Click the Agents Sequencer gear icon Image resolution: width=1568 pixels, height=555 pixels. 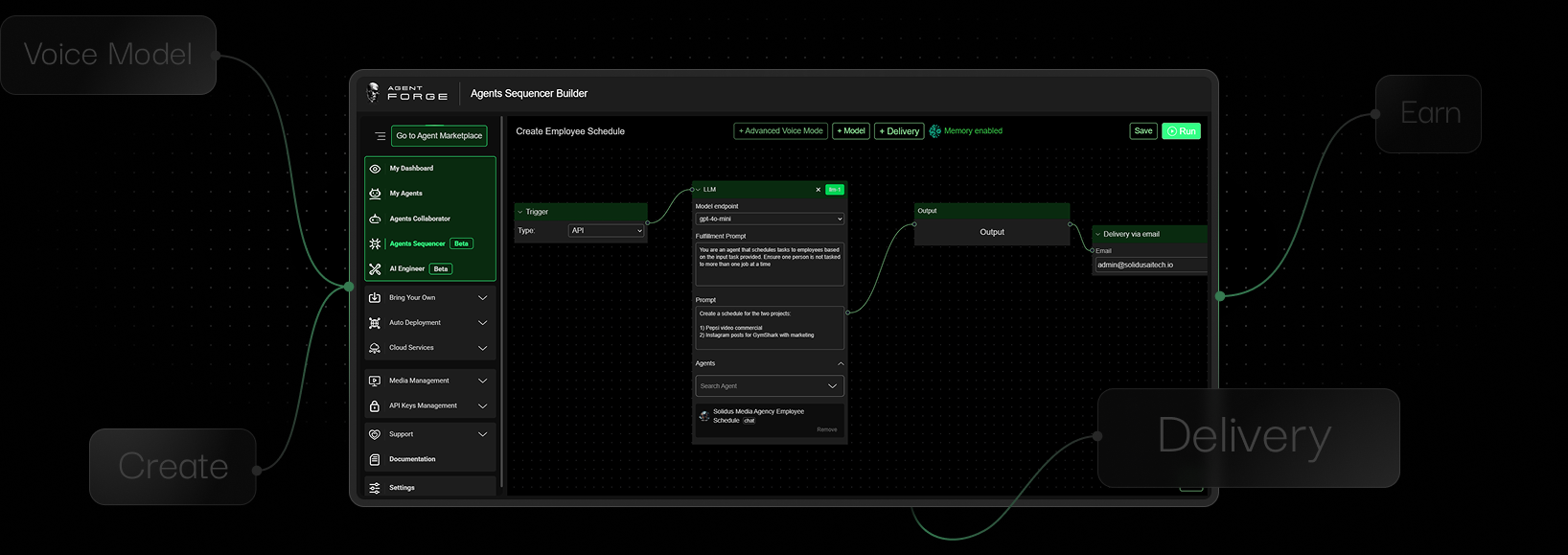[375, 243]
